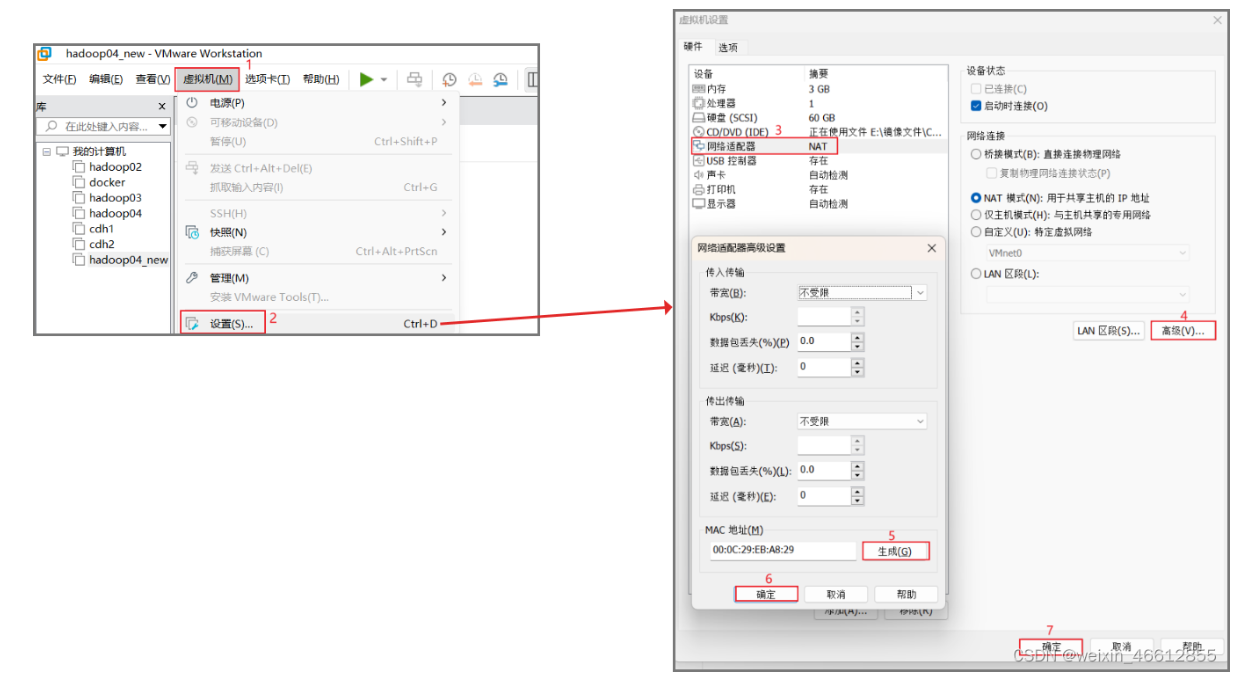The height and width of the screenshot is (679, 1245).
Task: Open the library search filter dropdown arrow
Action: pos(163,127)
